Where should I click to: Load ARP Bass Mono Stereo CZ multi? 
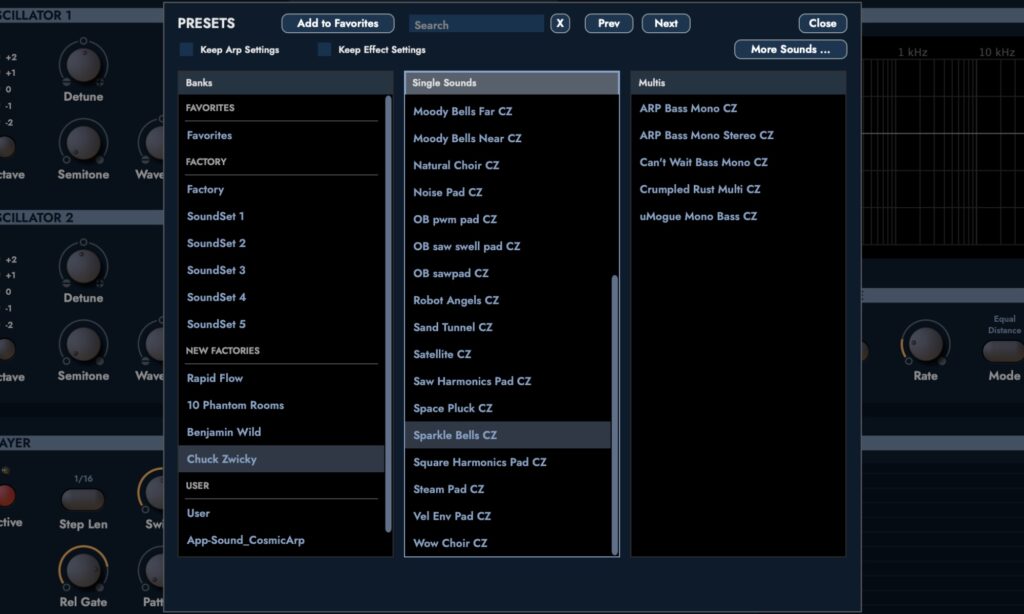click(x=738, y=135)
